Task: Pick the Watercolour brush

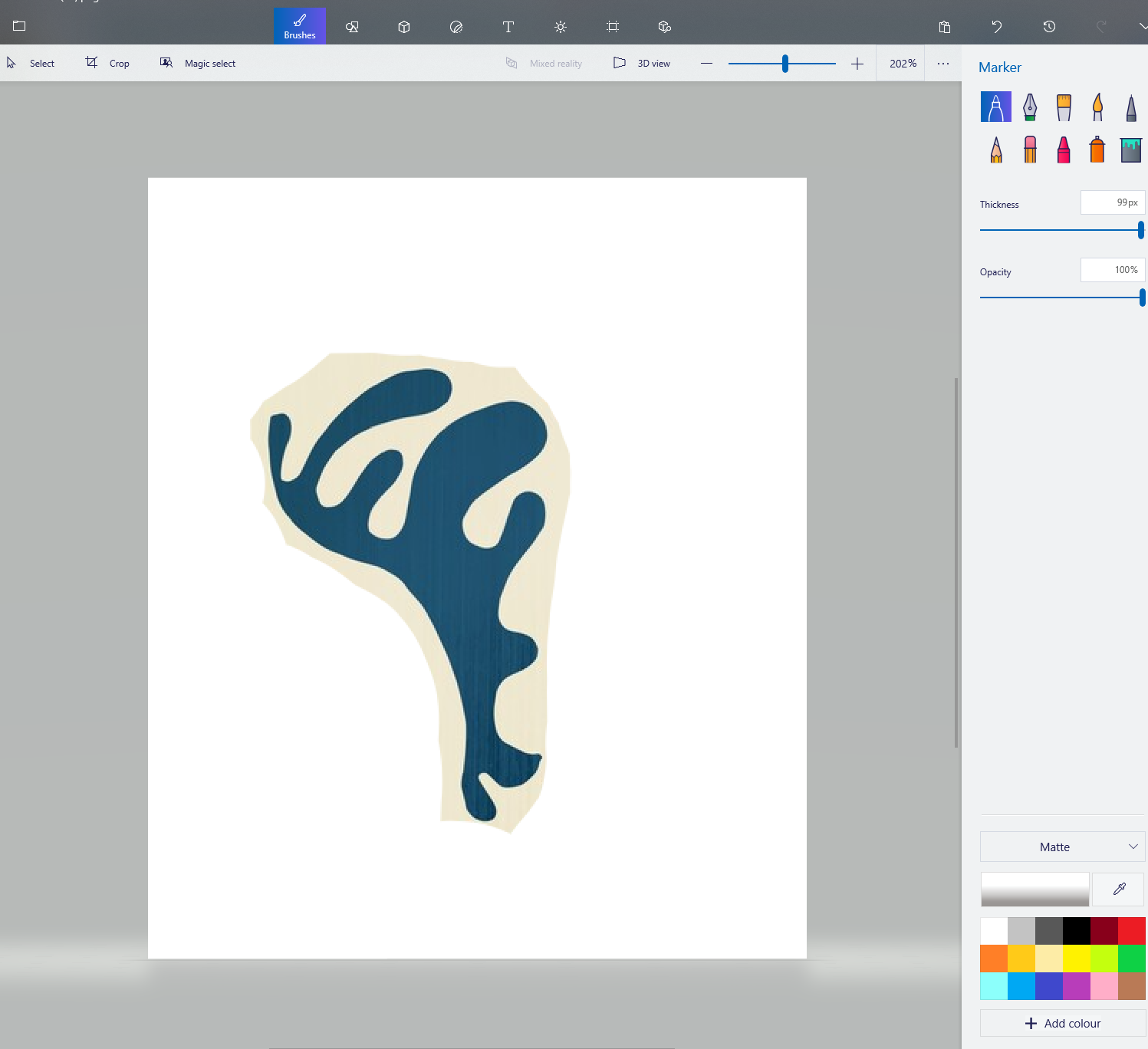Action: [1097, 107]
